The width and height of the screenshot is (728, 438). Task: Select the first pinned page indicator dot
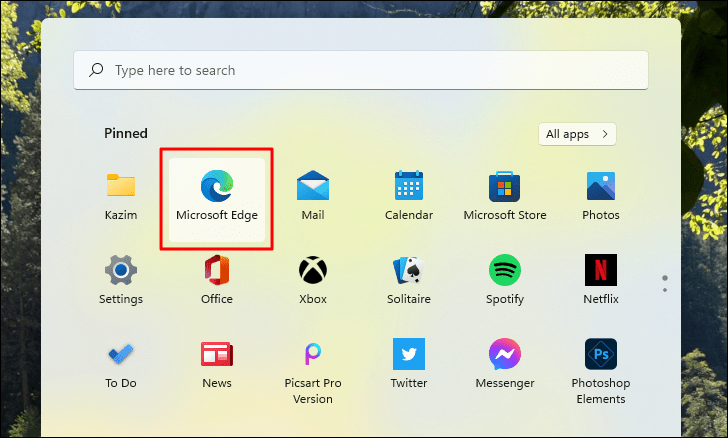[x=665, y=278]
